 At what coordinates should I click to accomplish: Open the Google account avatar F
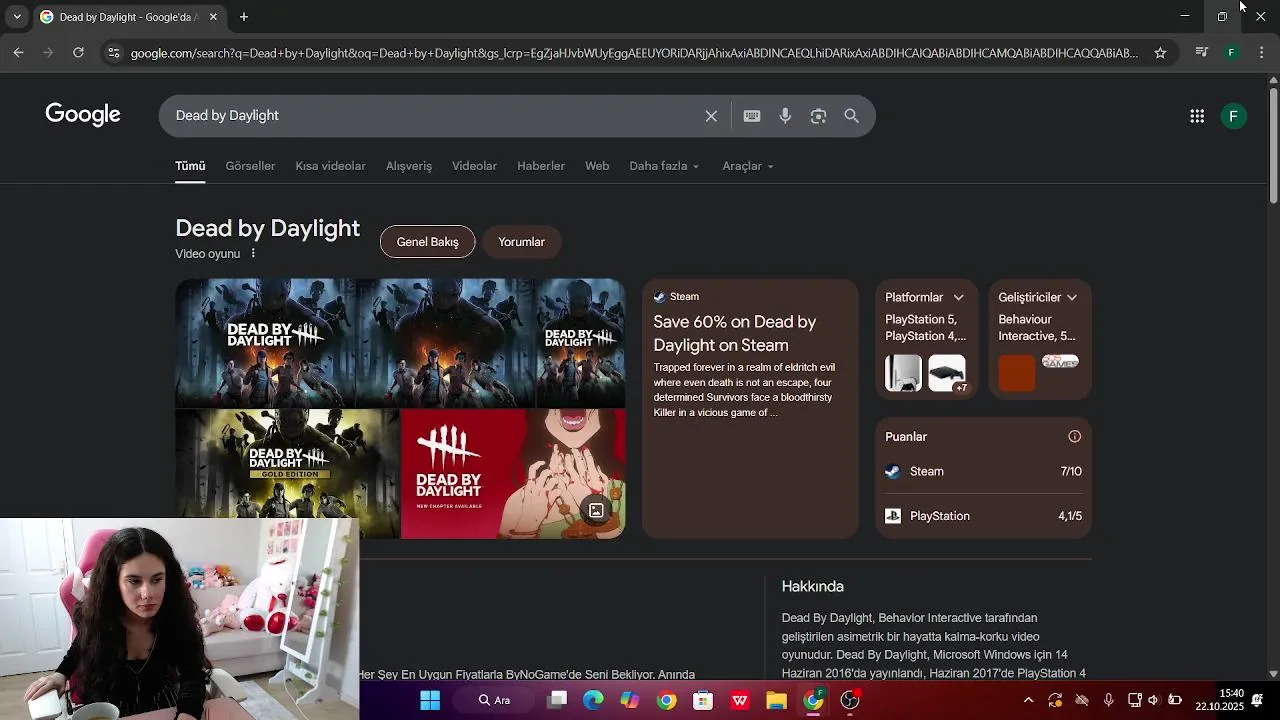click(1234, 116)
